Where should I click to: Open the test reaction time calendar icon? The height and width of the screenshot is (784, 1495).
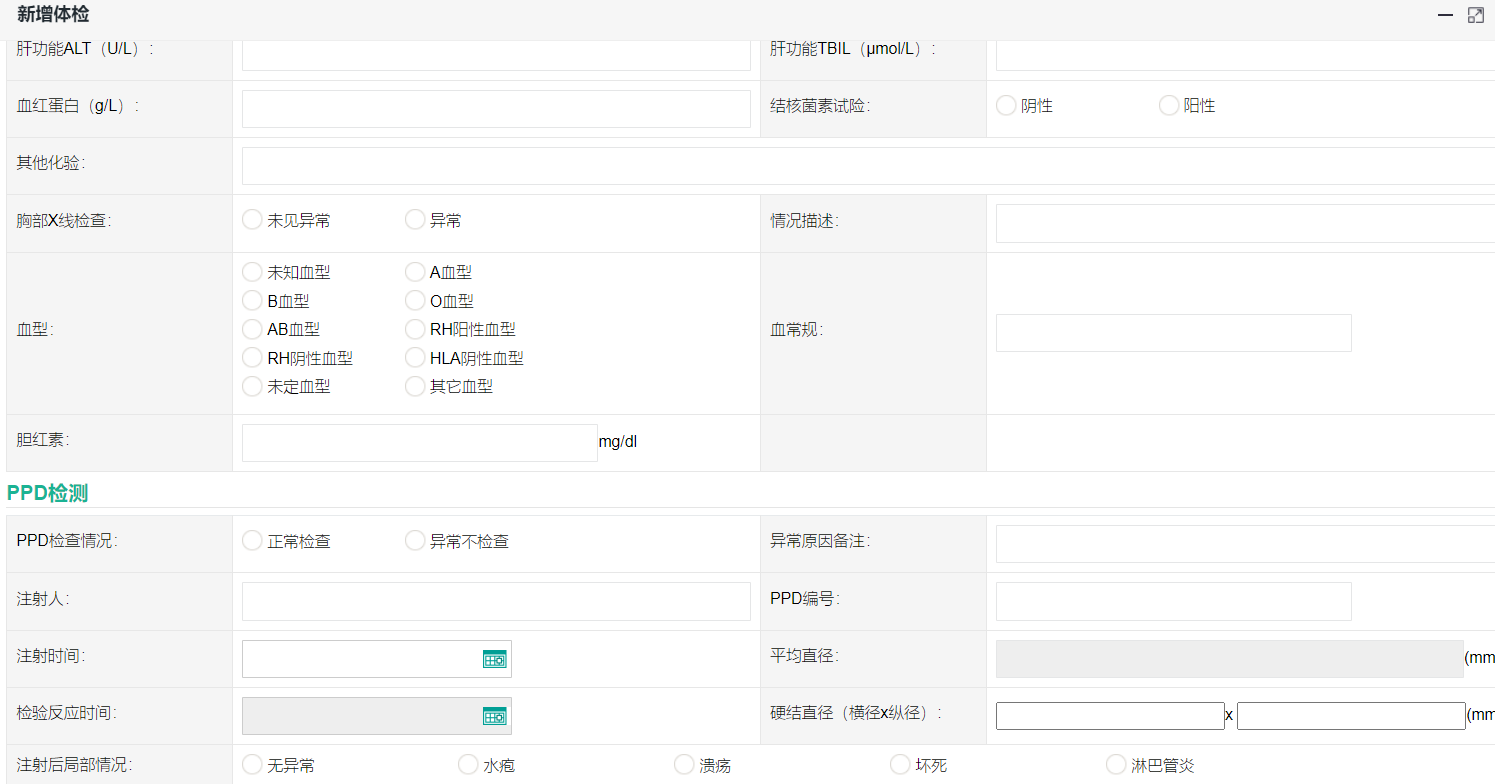pyautogui.click(x=495, y=716)
